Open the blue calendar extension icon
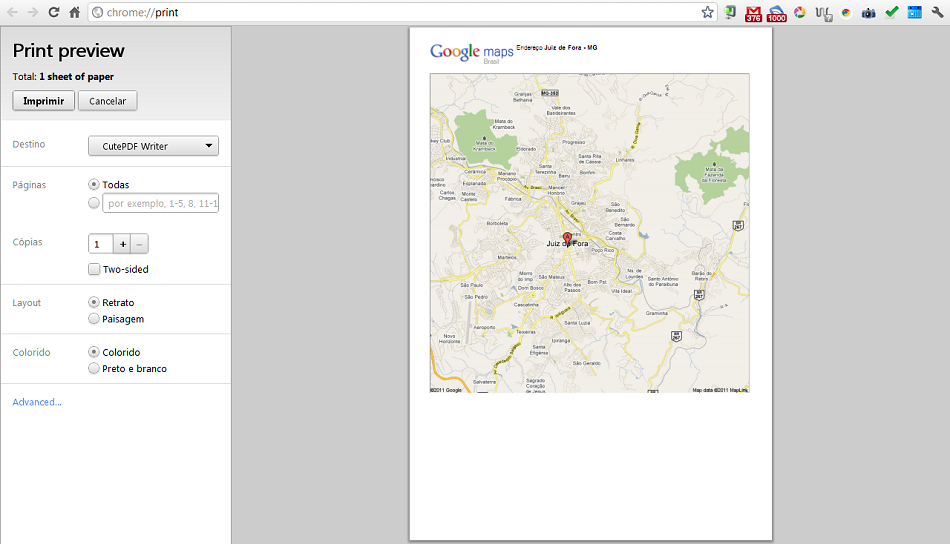 coord(914,13)
